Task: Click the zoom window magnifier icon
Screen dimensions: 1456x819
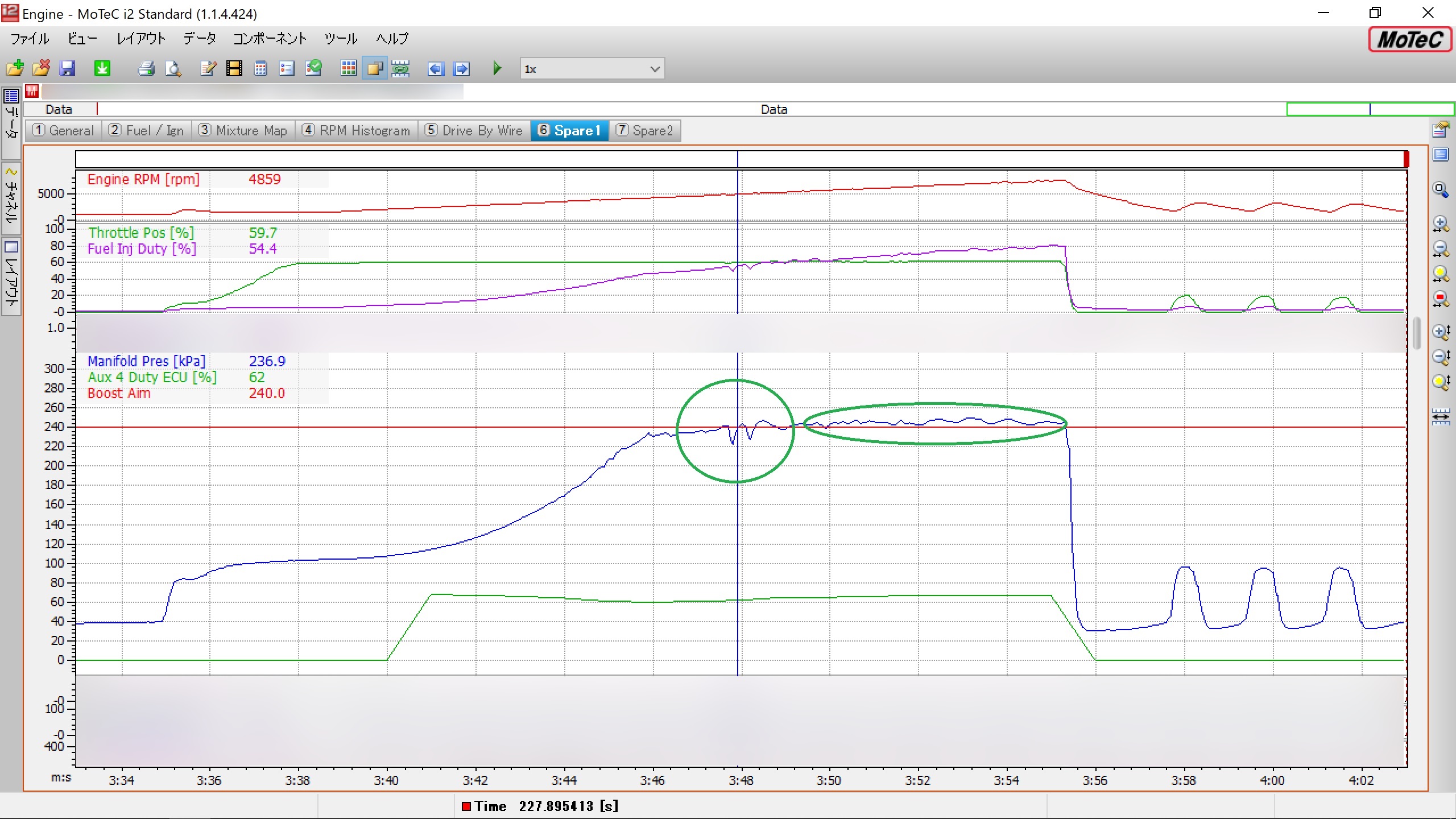Action: pyautogui.click(x=1440, y=190)
